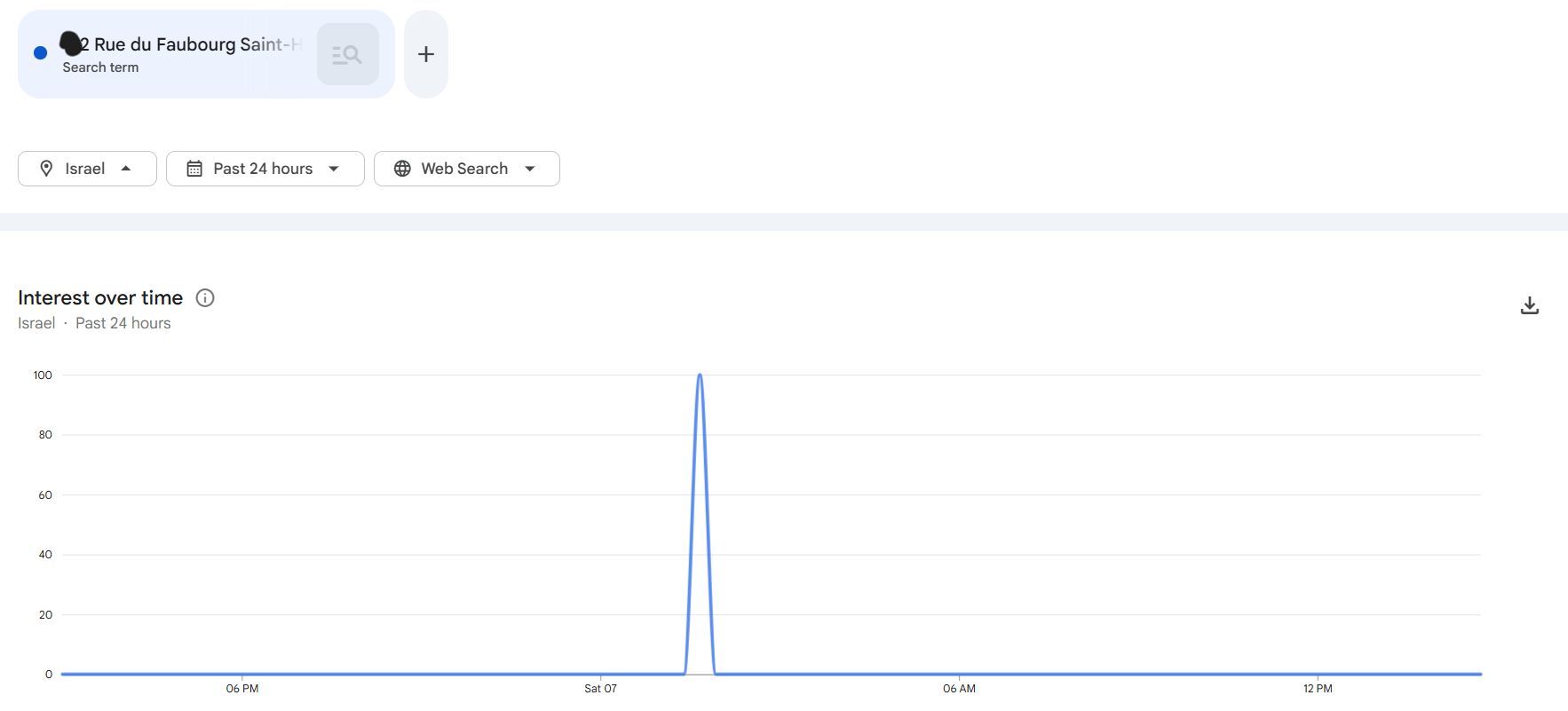The width and height of the screenshot is (1568, 711).
Task: Expand the Israel region dropdown arrow
Action: 126,169
